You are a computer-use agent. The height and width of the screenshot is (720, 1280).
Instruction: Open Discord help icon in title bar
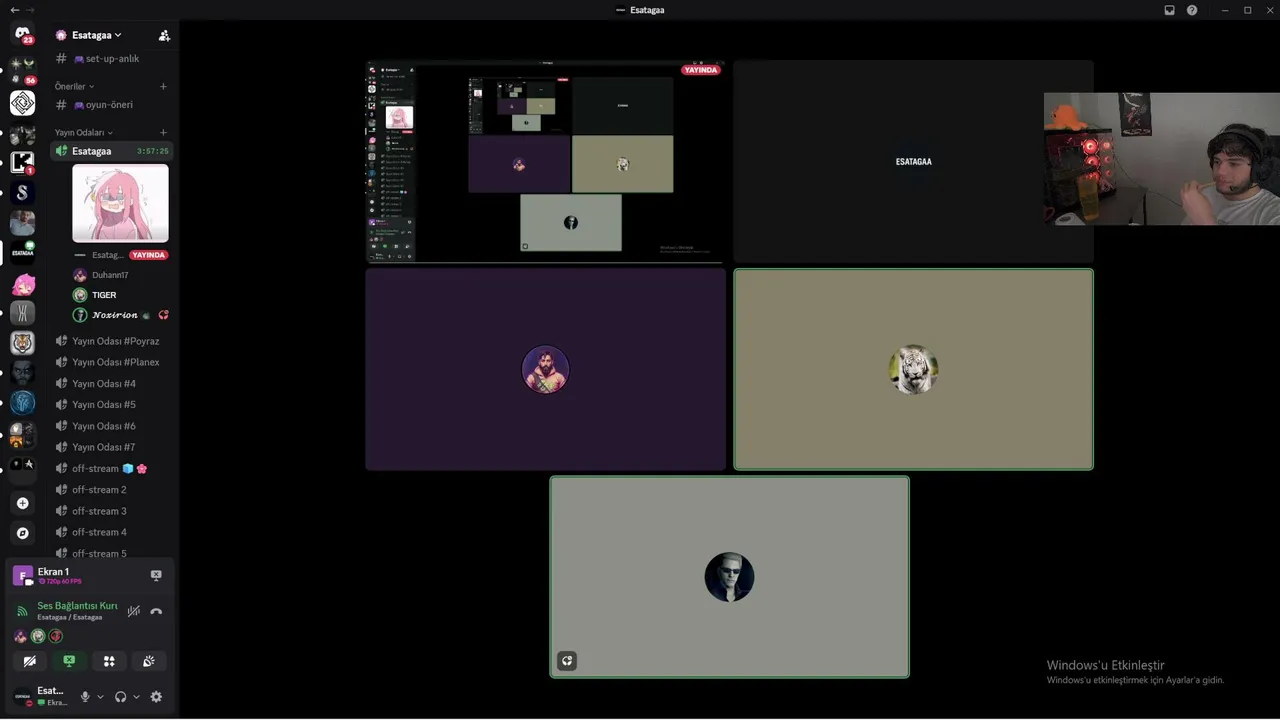click(x=1192, y=10)
